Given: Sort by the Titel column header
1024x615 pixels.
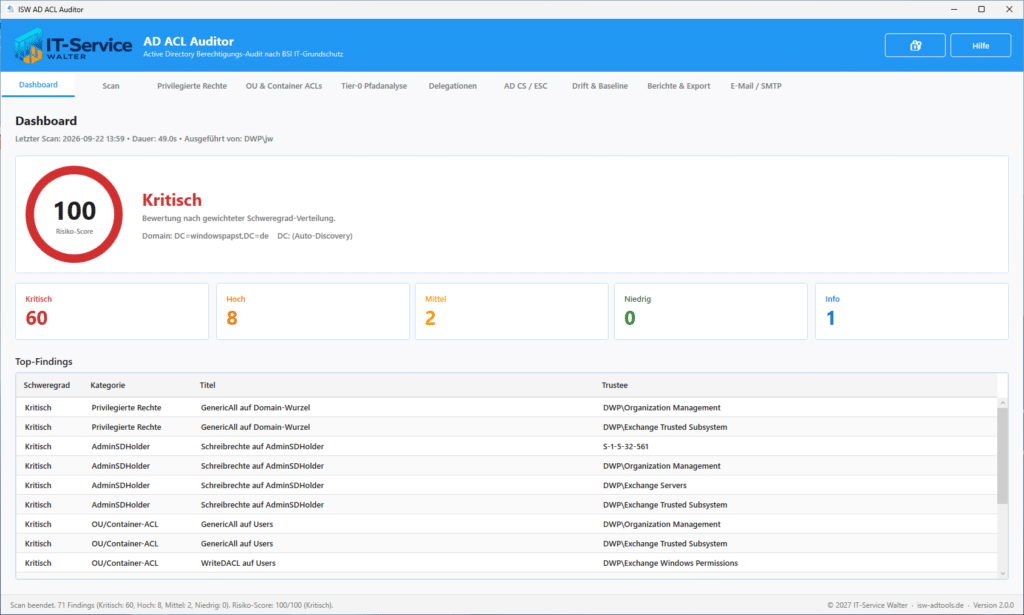Looking at the screenshot, I should pos(208,385).
